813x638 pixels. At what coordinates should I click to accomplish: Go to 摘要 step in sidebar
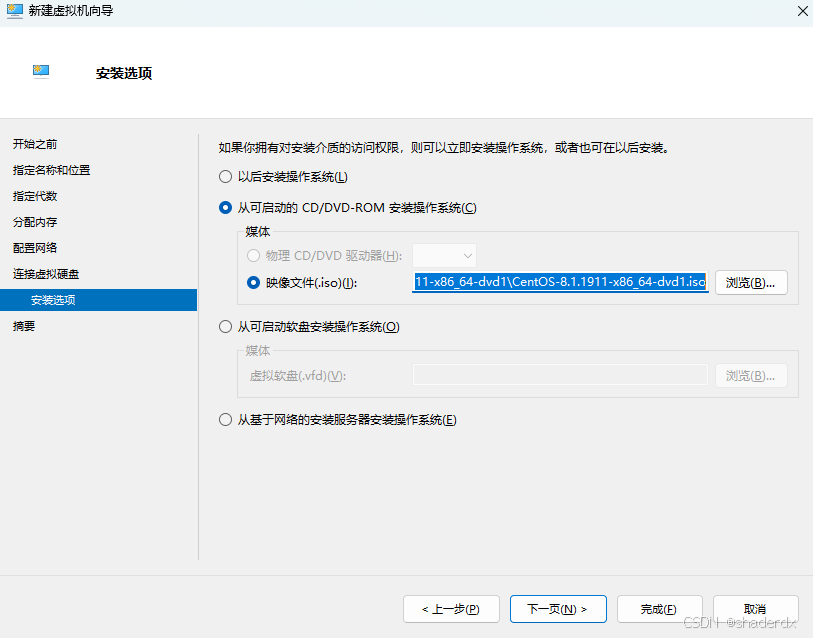(x=24, y=326)
